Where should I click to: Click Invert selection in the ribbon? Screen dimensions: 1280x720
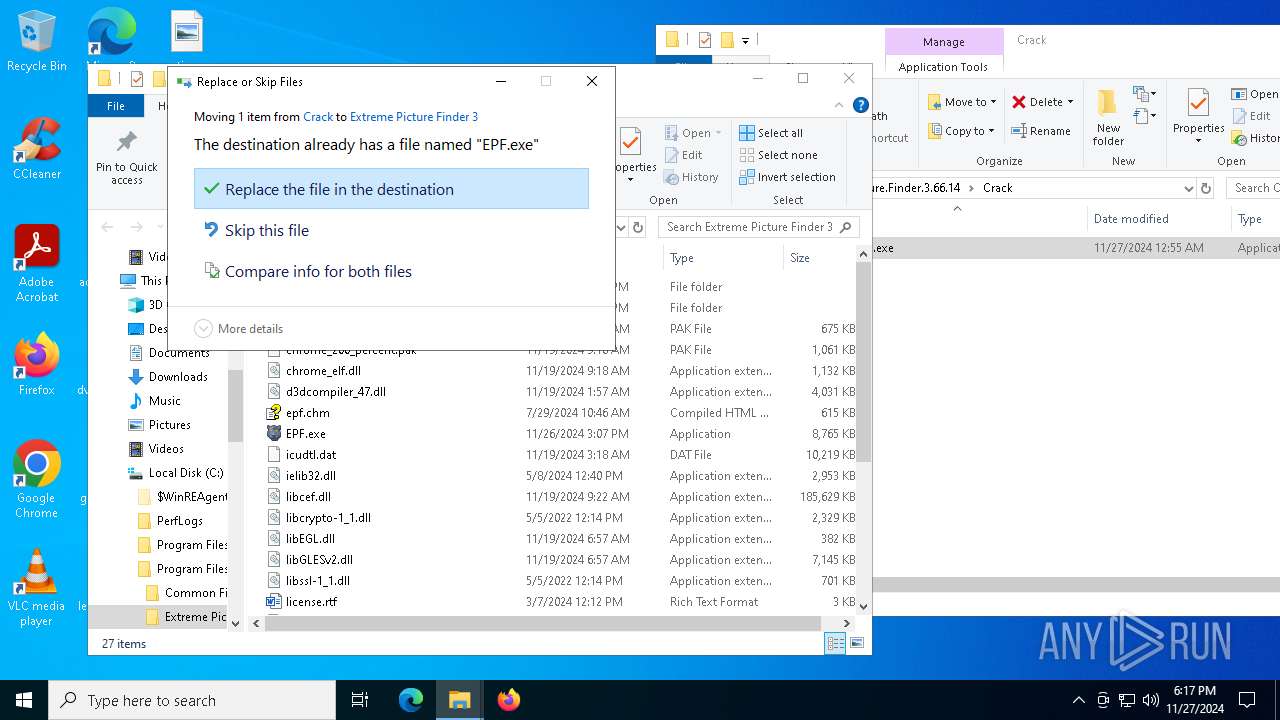pos(787,177)
